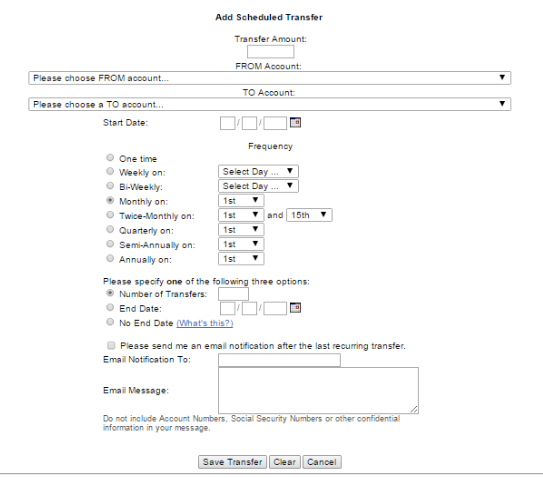Click into the Email Notification To field
The width and height of the screenshot is (543, 478).
click(x=279, y=360)
